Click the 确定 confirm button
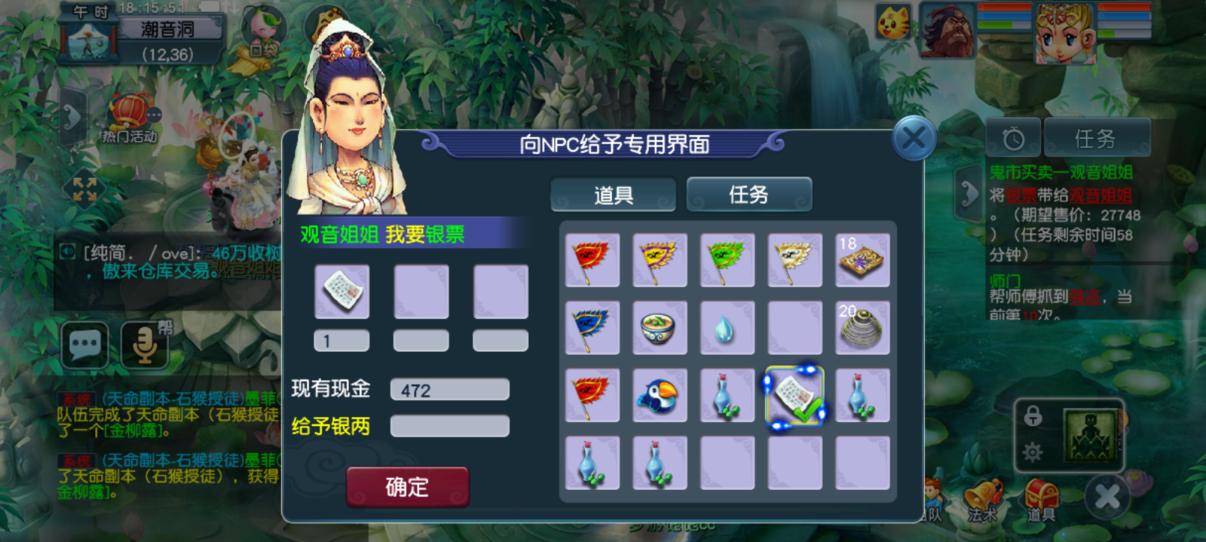The width and height of the screenshot is (1206, 542). pos(408,487)
